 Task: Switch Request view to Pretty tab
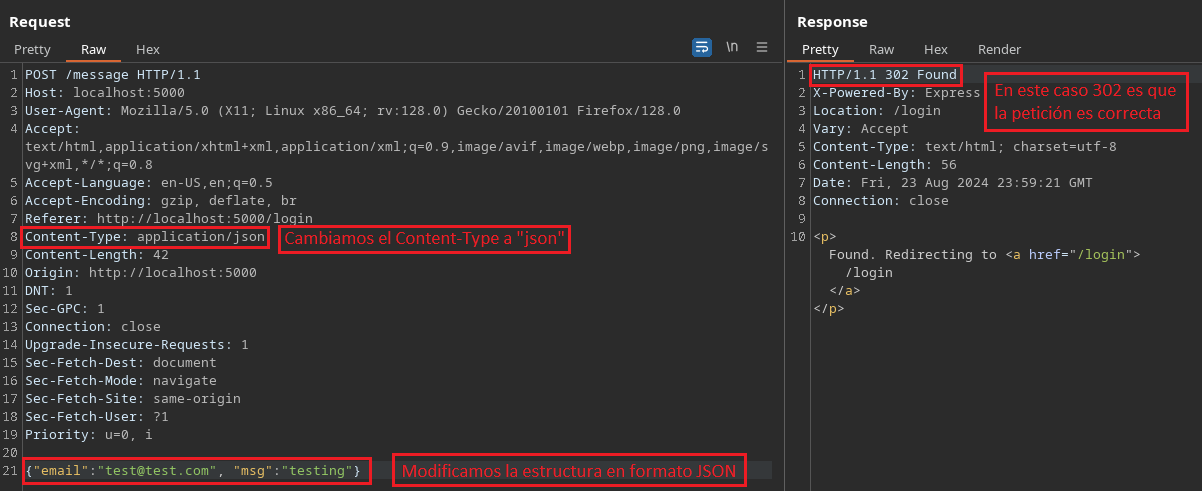[32, 49]
